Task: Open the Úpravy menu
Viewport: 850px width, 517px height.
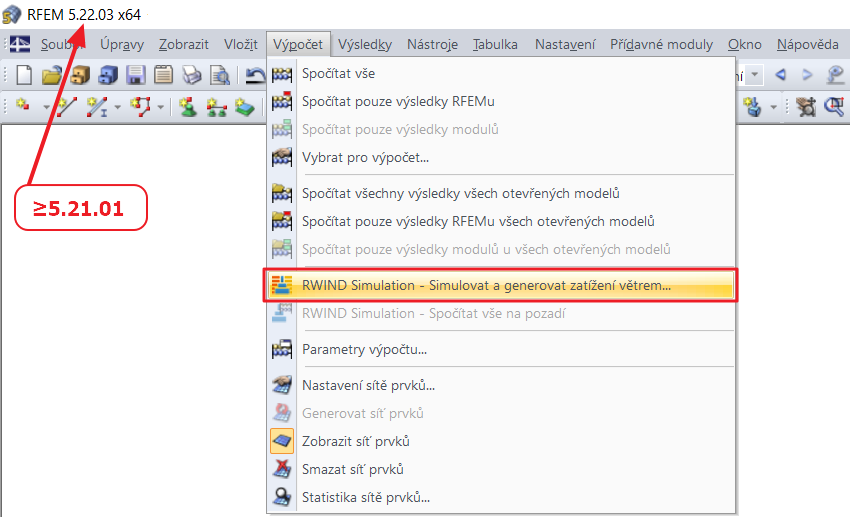Action: point(122,44)
